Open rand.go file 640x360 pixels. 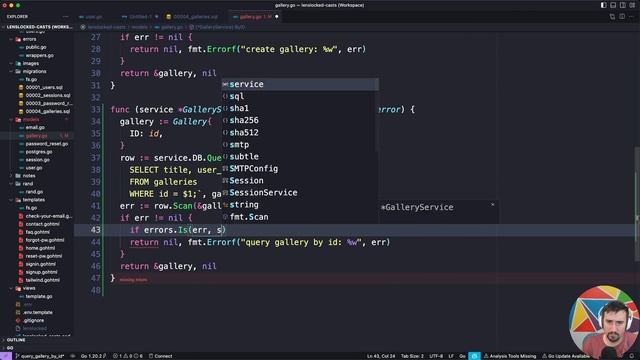point(34,192)
